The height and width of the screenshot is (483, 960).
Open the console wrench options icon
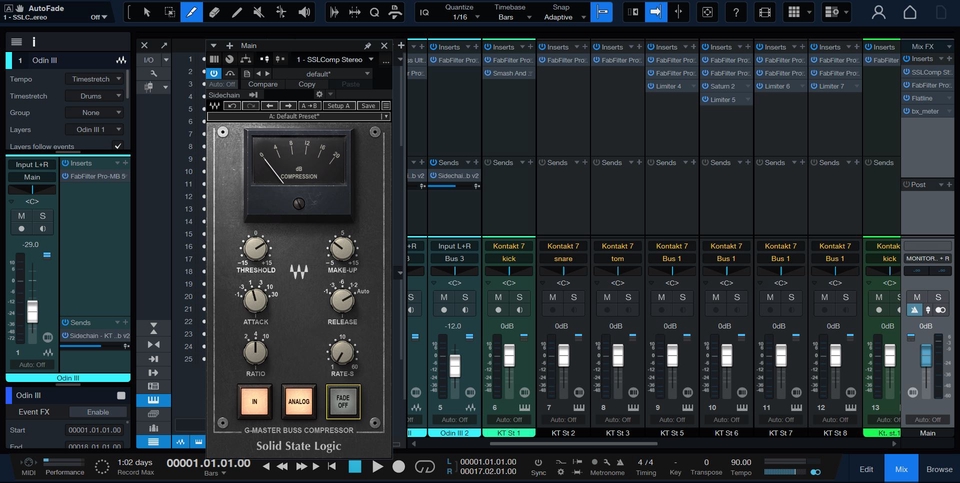[154, 73]
